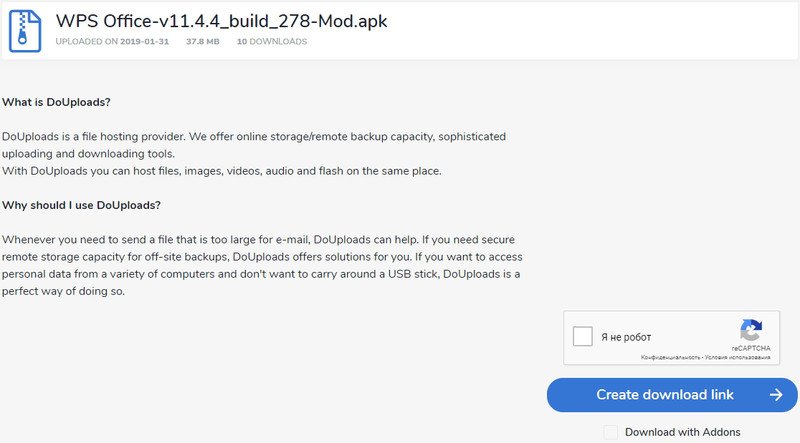Image resolution: width=800 pixels, height=443 pixels.
Task: Click the "Why should I use DoUploads?" heading
Action: click(x=82, y=205)
